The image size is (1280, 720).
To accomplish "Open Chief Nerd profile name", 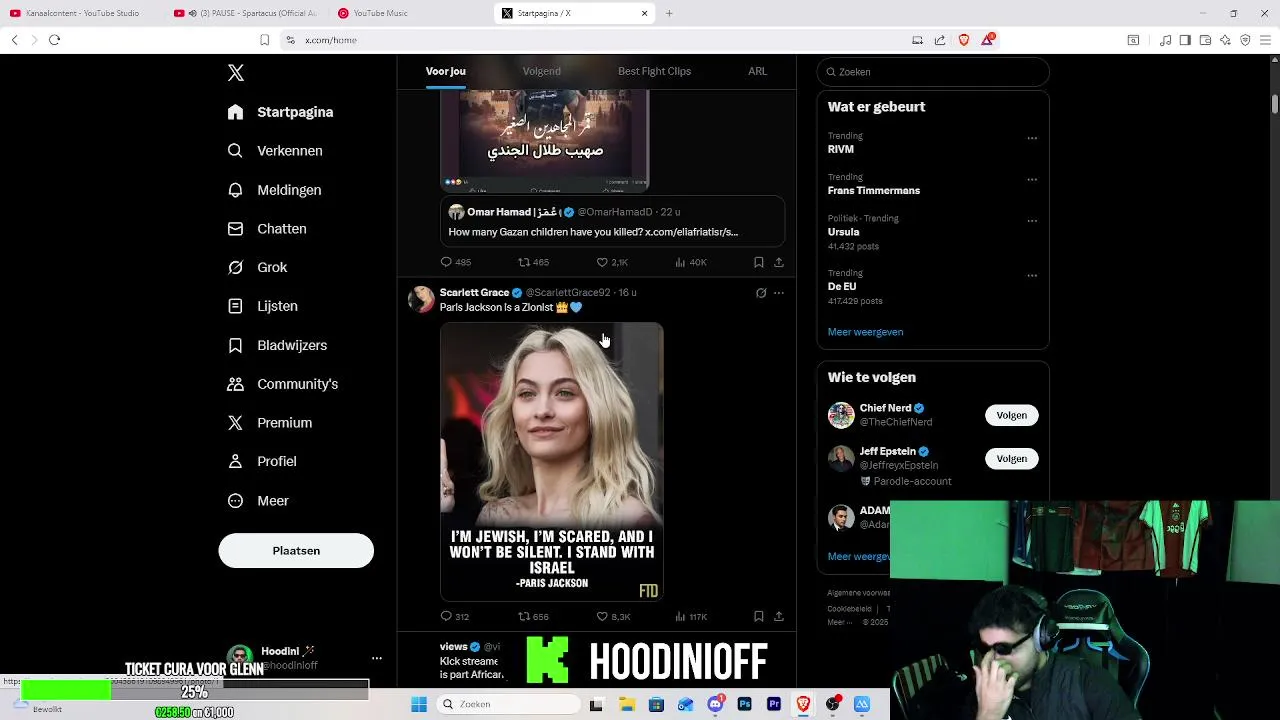I will pyautogui.click(x=885, y=408).
